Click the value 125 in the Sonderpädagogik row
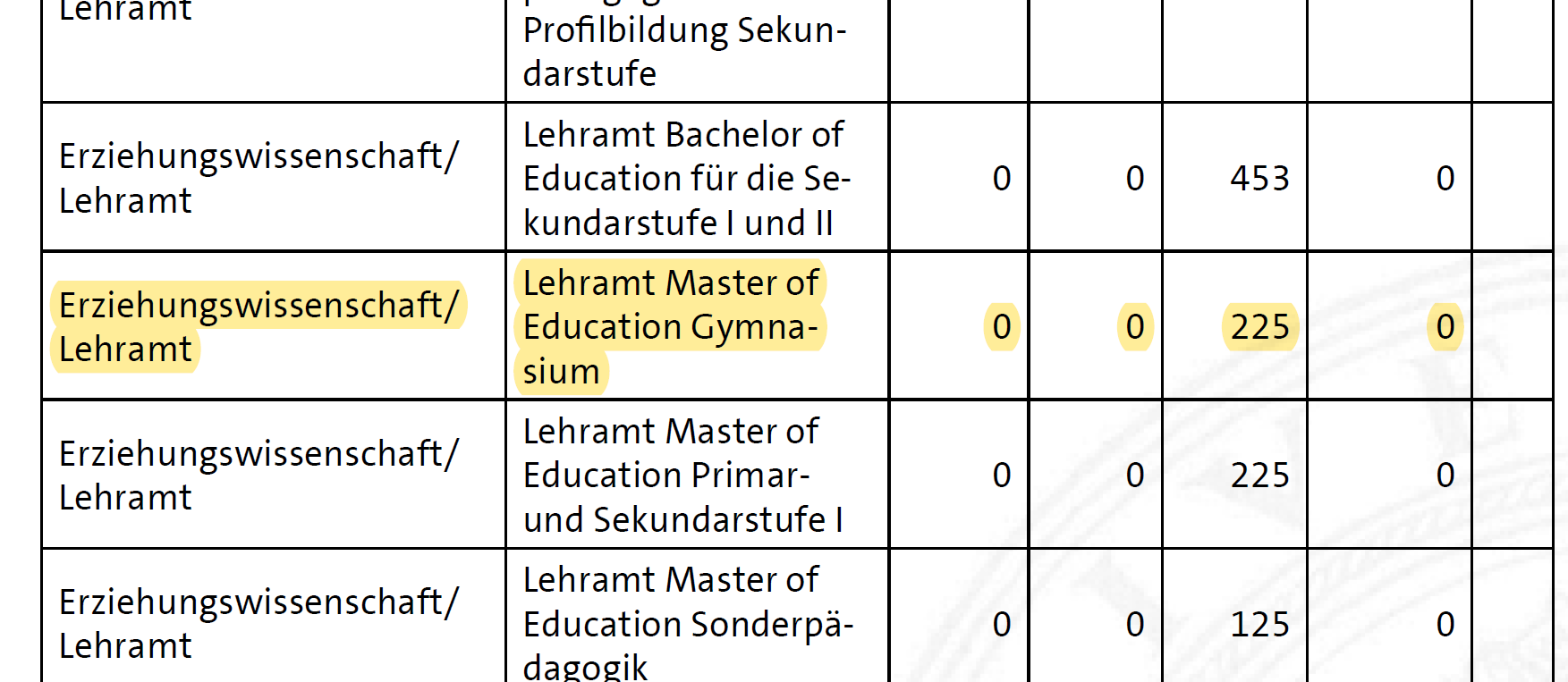This screenshot has height=682, width=1568. pyautogui.click(x=1259, y=624)
